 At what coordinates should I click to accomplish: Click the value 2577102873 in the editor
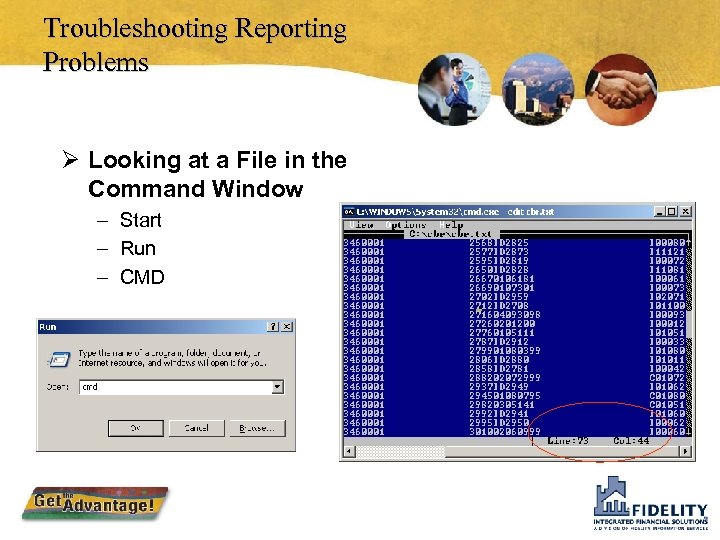point(499,252)
